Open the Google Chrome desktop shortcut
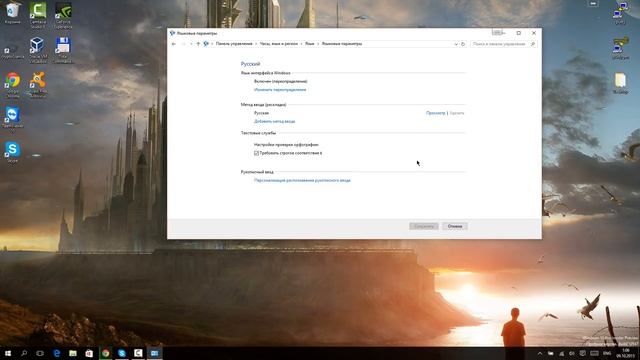Image resolution: width=640 pixels, height=360 pixels. click(x=13, y=84)
